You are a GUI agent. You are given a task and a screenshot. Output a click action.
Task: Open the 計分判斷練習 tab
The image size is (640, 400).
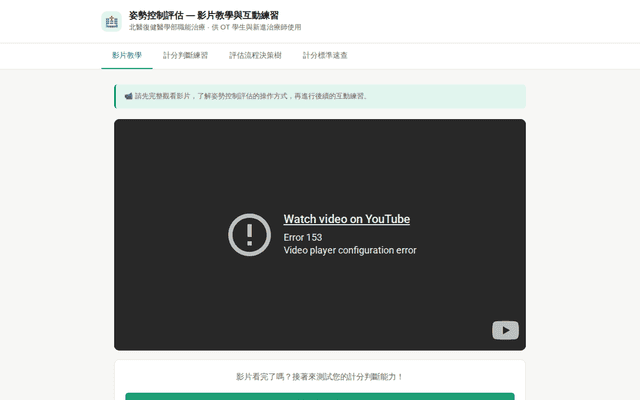tap(185, 56)
